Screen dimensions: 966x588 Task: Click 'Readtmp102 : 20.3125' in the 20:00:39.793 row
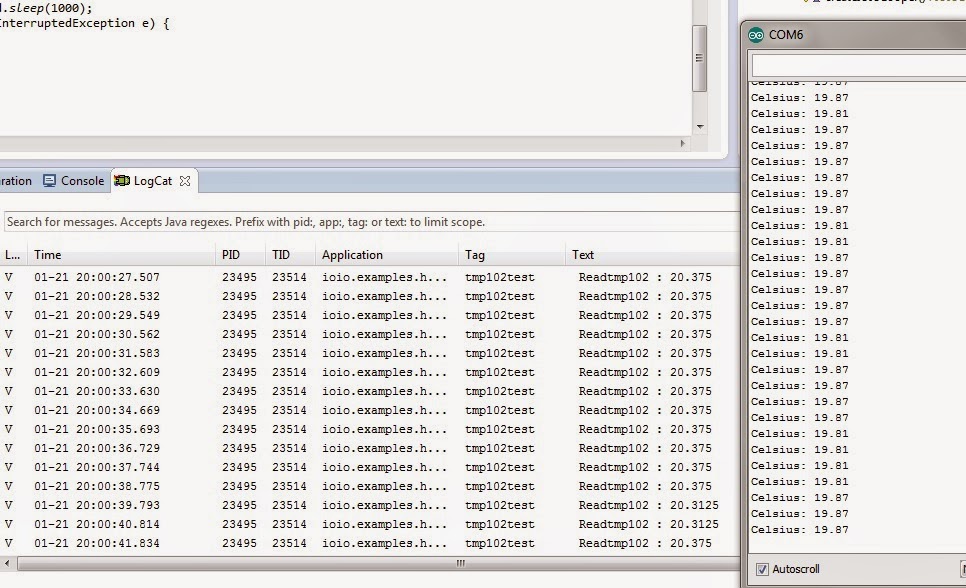648,505
